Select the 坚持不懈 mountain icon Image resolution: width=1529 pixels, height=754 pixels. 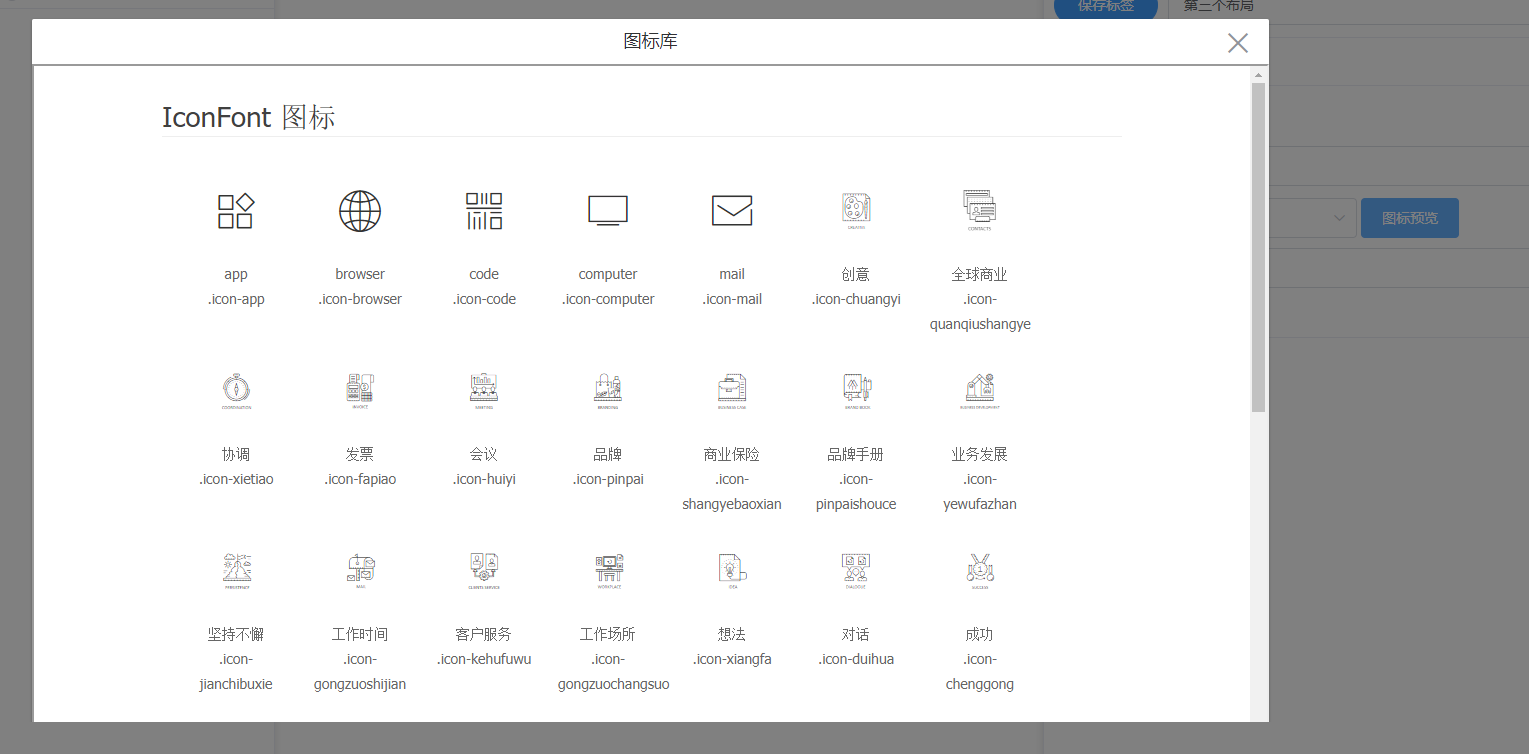(236, 571)
